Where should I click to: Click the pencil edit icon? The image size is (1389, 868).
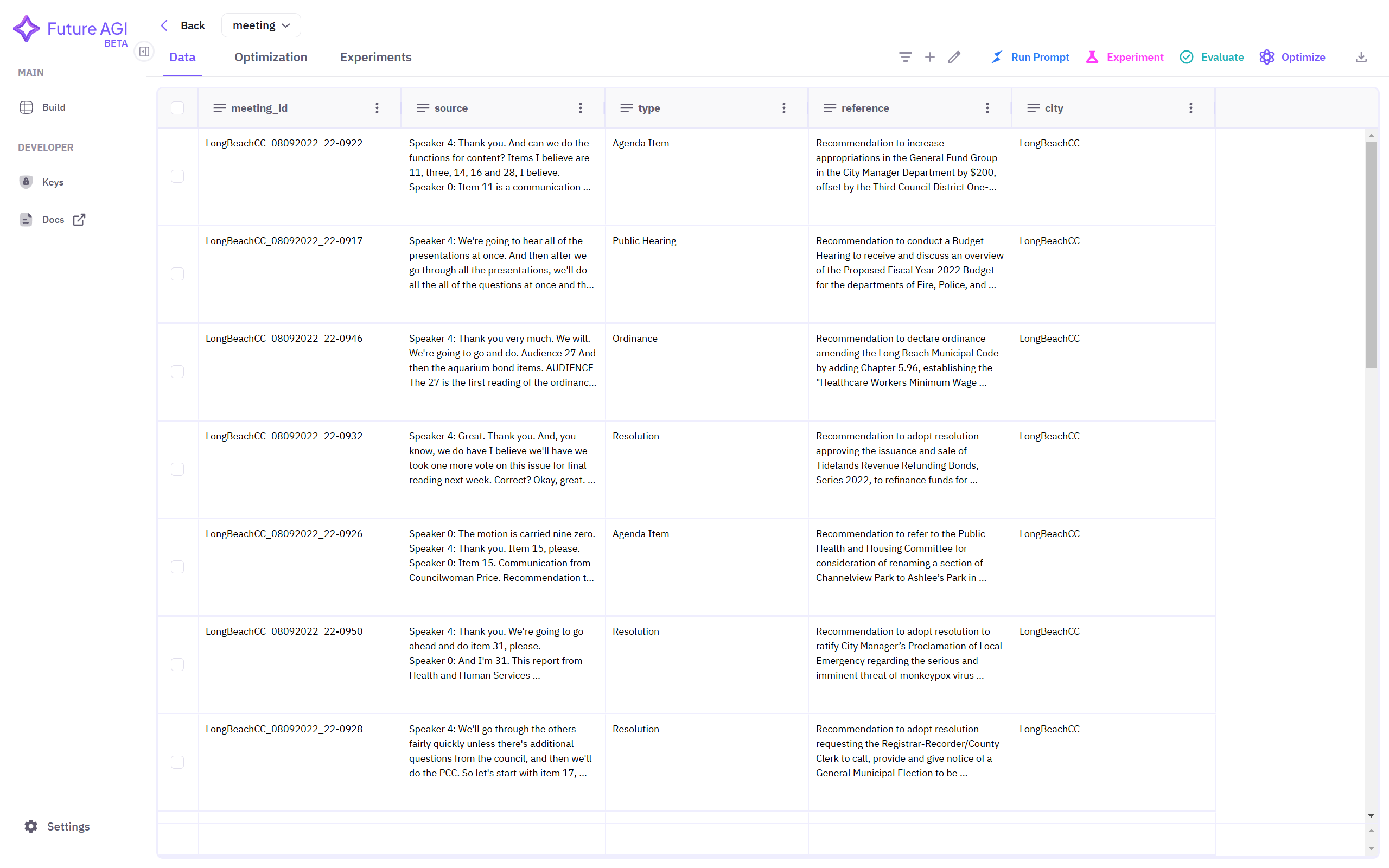click(x=954, y=57)
